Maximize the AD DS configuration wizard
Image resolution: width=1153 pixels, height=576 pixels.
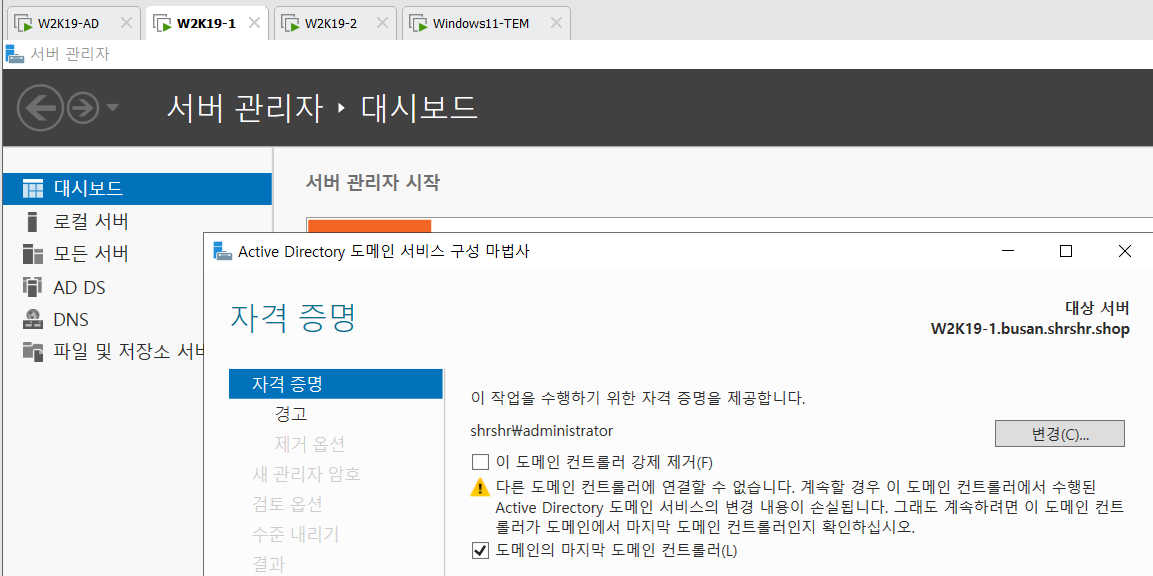coord(1065,251)
